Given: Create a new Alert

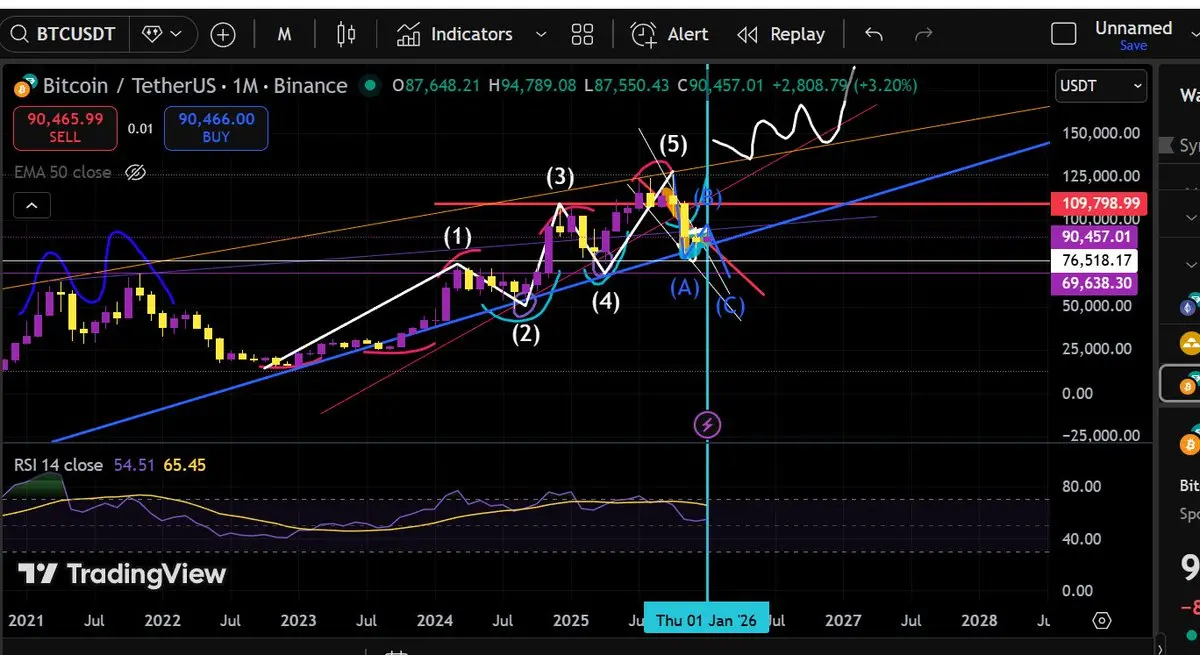Looking at the screenshot, I should coord(670,35).
